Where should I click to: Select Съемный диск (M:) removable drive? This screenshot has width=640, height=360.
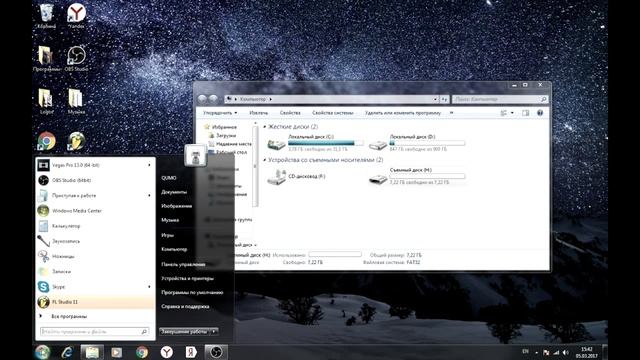417,176
